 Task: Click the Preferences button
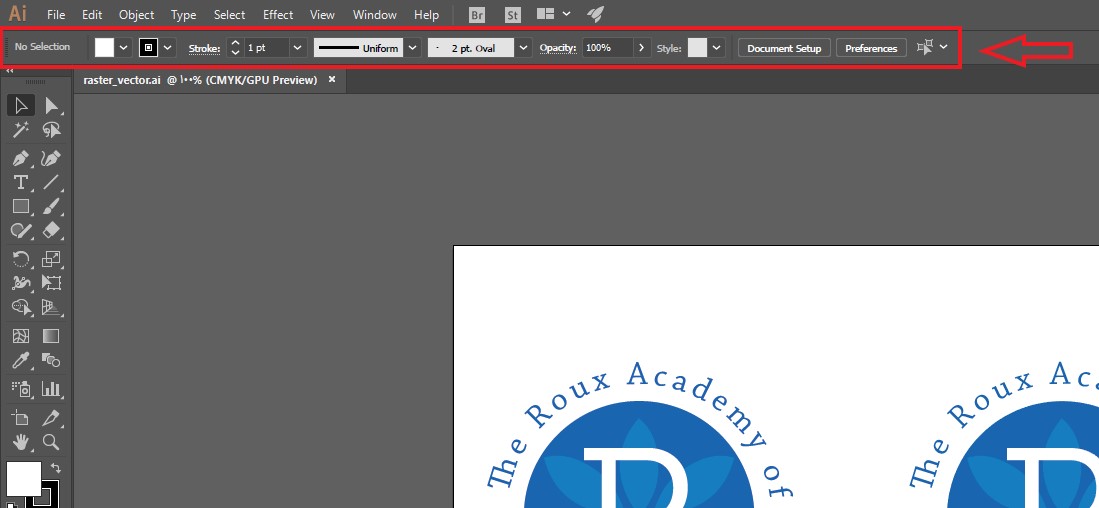click(871, 48)
